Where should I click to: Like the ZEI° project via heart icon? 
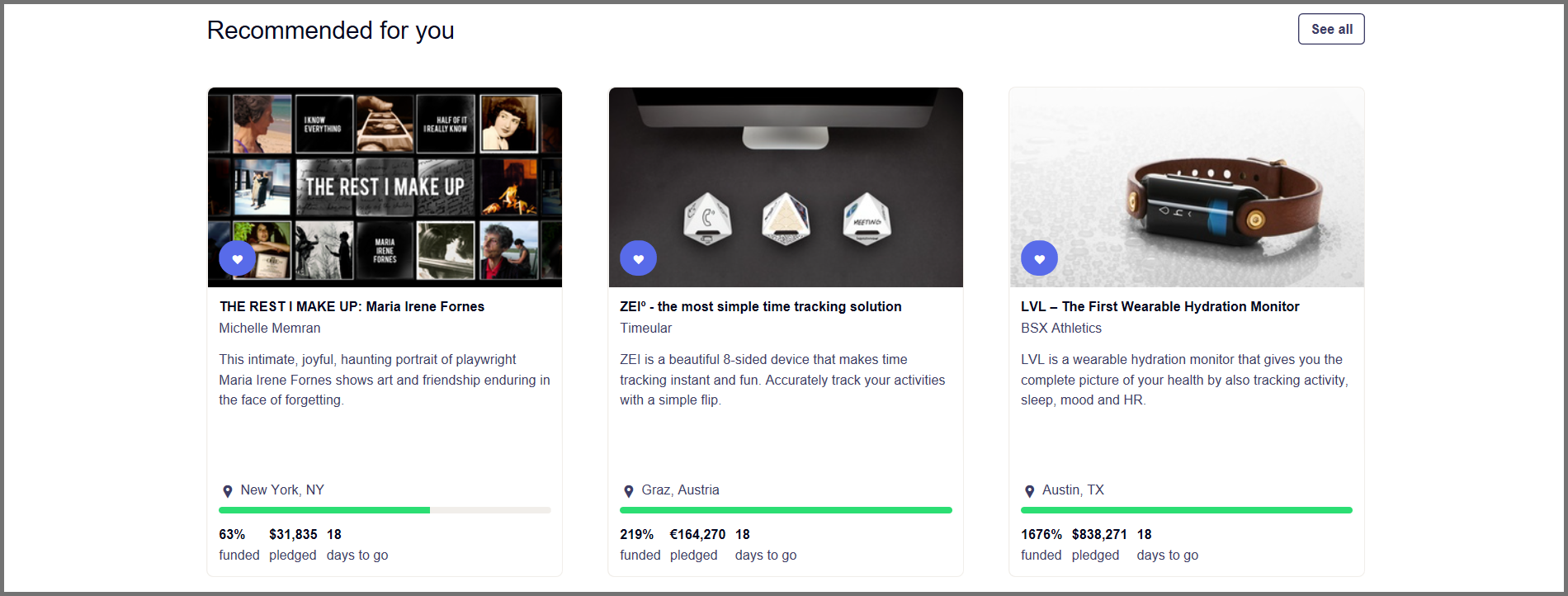[638, 258]
